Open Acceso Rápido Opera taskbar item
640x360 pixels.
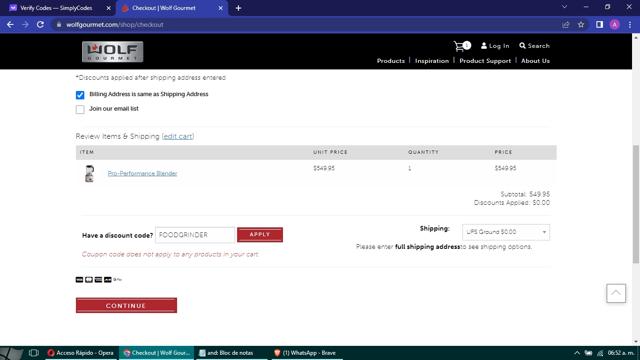(x=80, y=353)
